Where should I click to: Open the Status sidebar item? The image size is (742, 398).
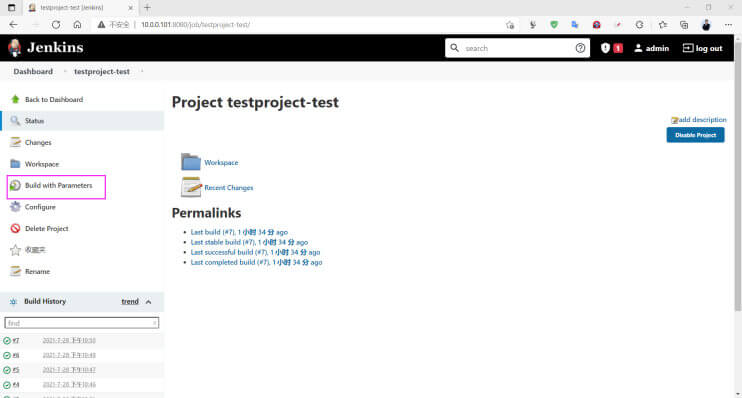(34, 121)
